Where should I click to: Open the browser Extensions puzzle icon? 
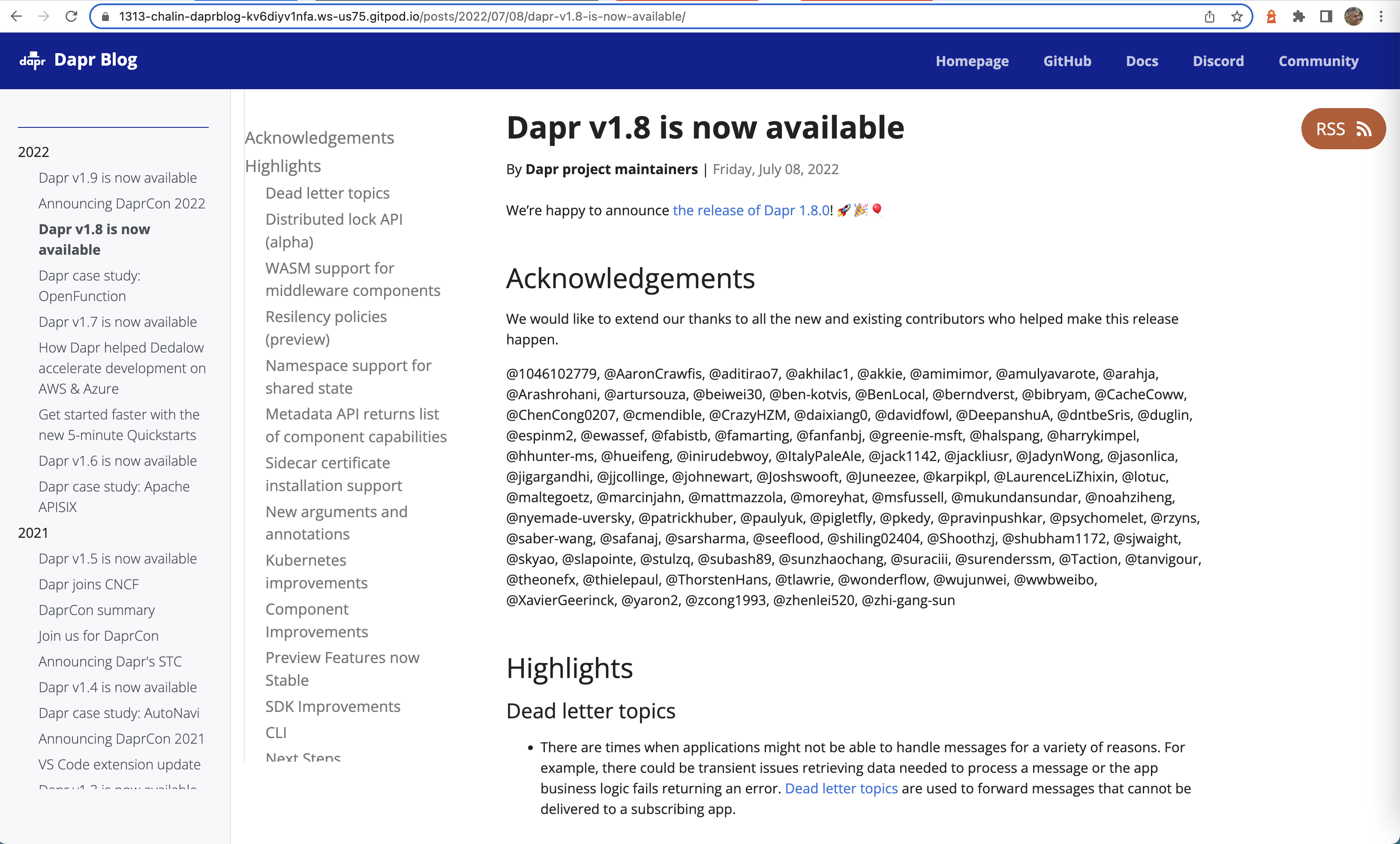[1298, 16]
